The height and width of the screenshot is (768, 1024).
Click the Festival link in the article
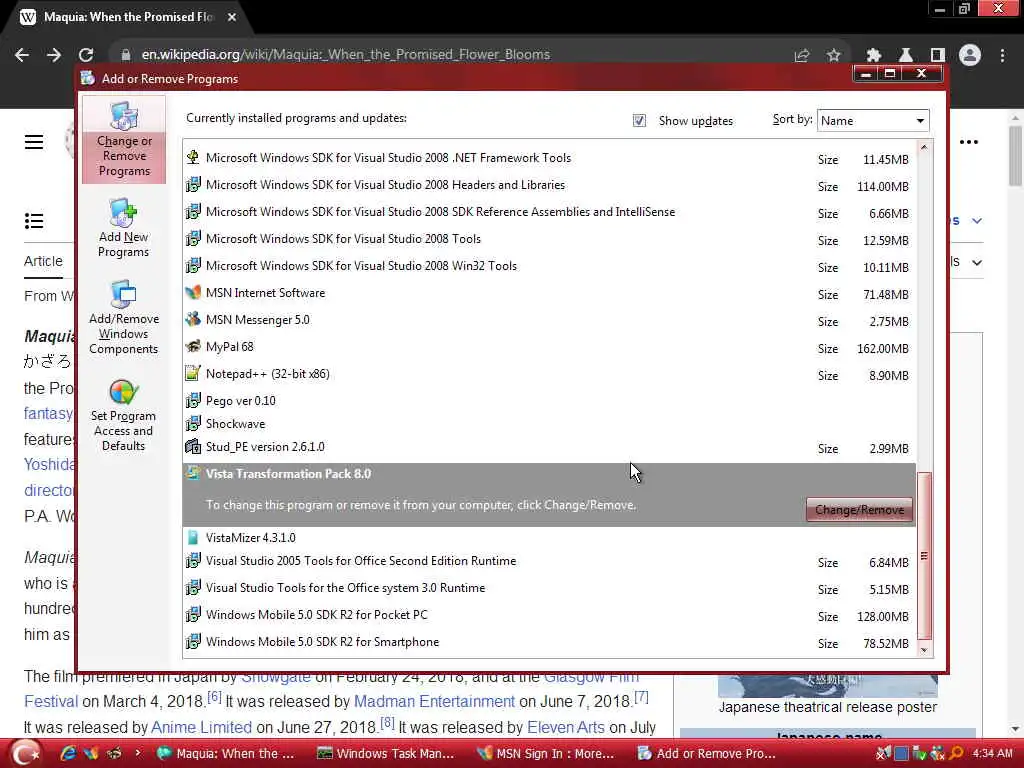pos(51,701)
